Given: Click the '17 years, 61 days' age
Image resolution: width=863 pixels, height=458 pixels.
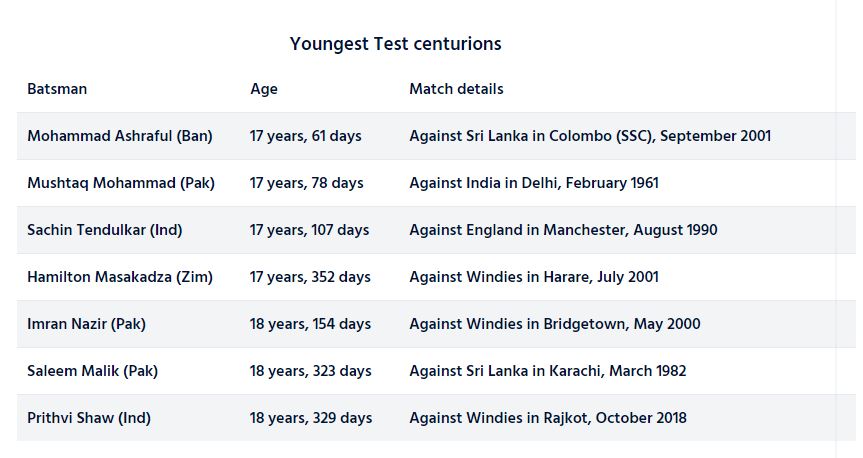Looking at the screenshot, I should (x=306, y=136).
